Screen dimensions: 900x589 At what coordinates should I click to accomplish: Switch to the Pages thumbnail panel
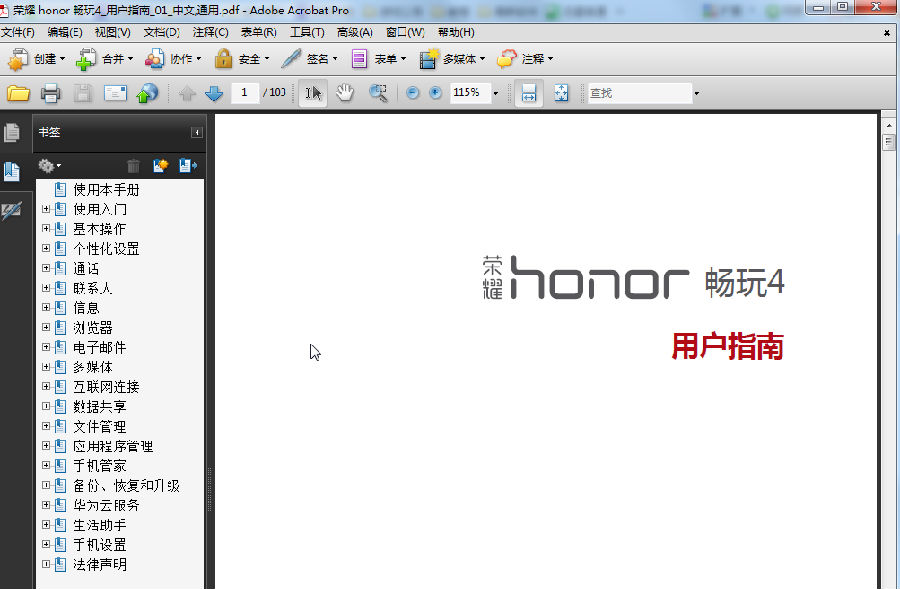tap(13, 131)
